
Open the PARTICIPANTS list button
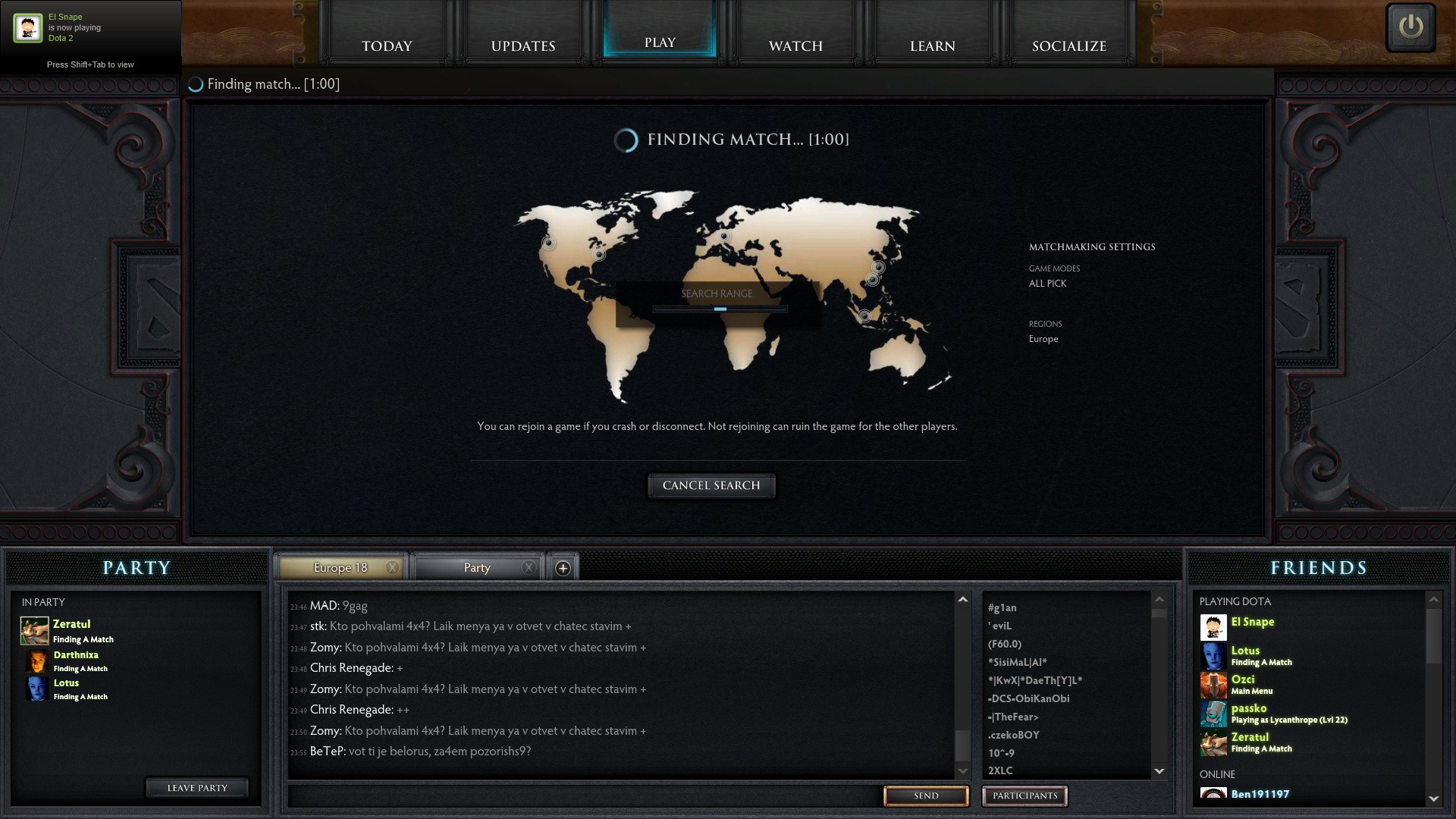coord(1025,795)
